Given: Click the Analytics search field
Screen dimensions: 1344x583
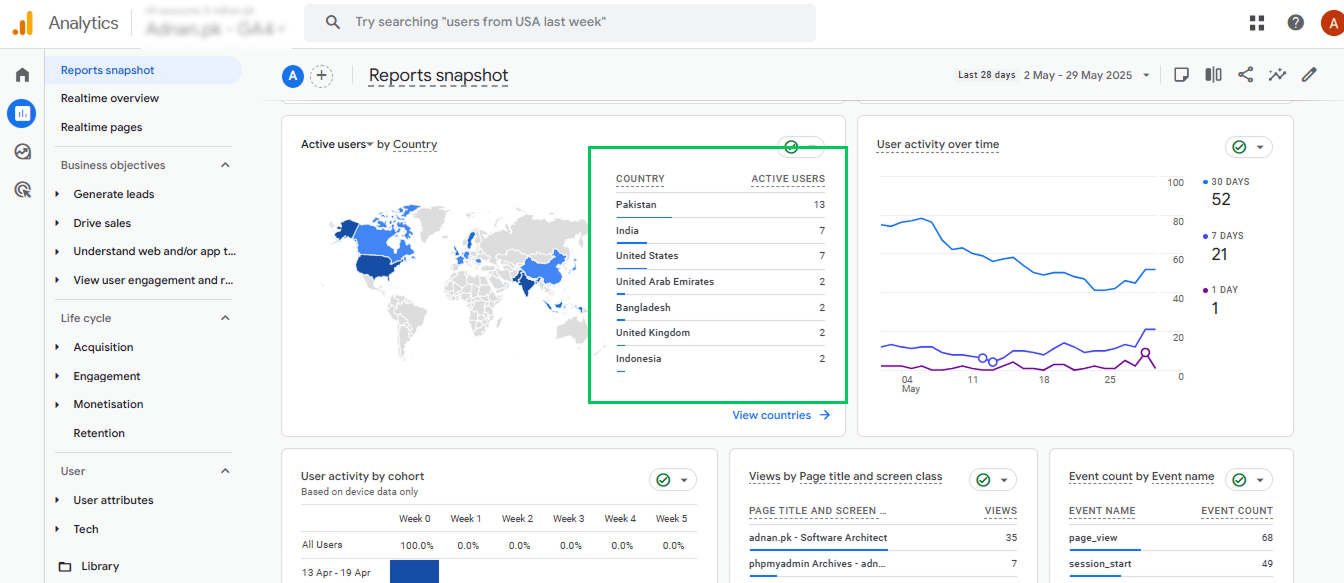Looking at the screenshot, I should click(560, 22).
